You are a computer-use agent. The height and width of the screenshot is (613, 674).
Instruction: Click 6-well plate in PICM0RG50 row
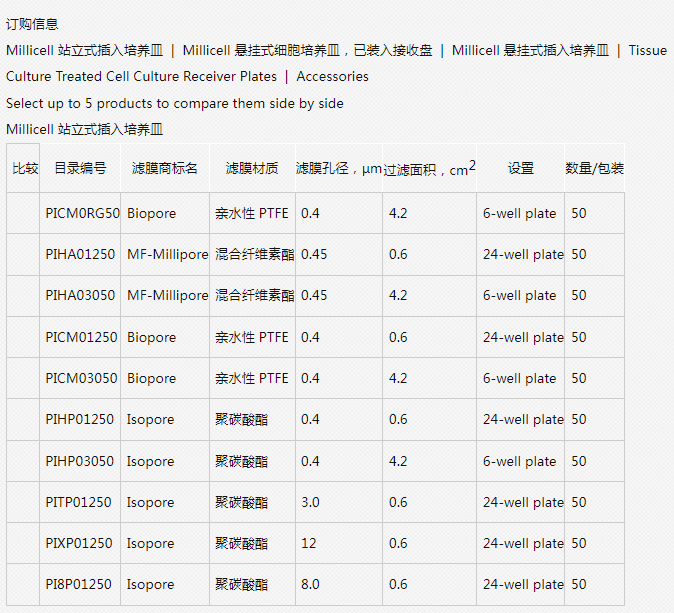pyautogui.click(x=519, y=213)
